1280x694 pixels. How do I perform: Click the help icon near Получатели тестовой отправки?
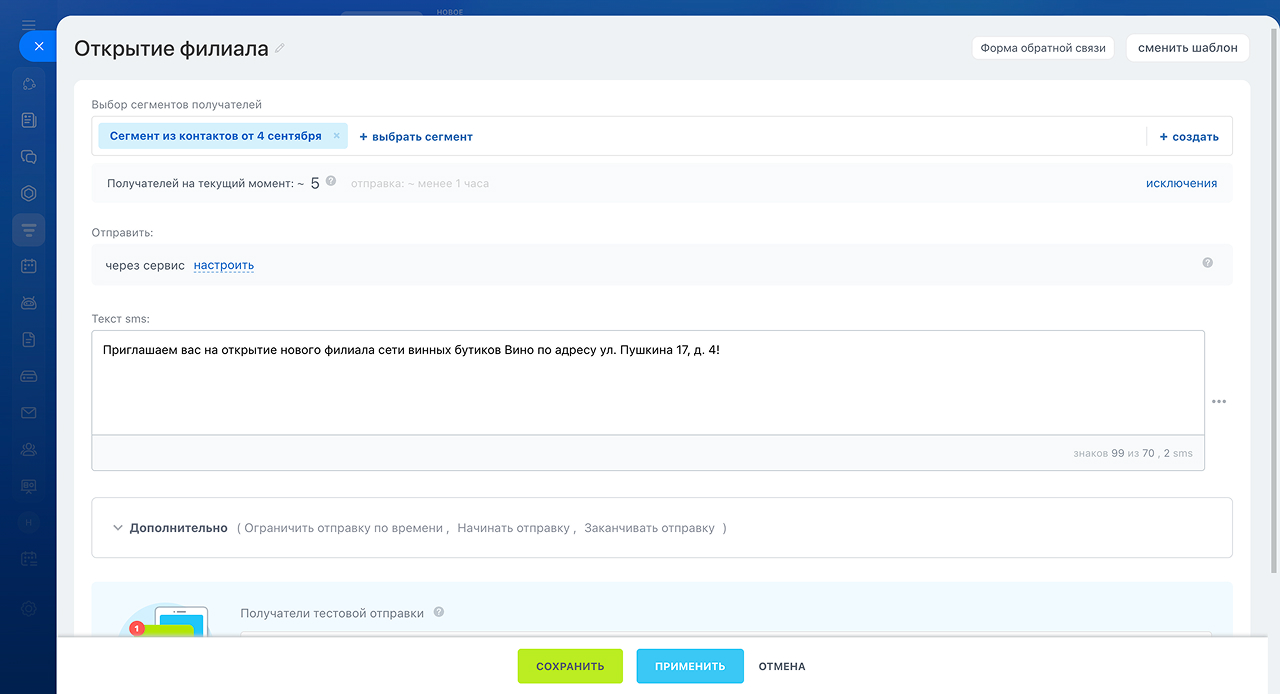pyautogui.click(x=439, y=613)
